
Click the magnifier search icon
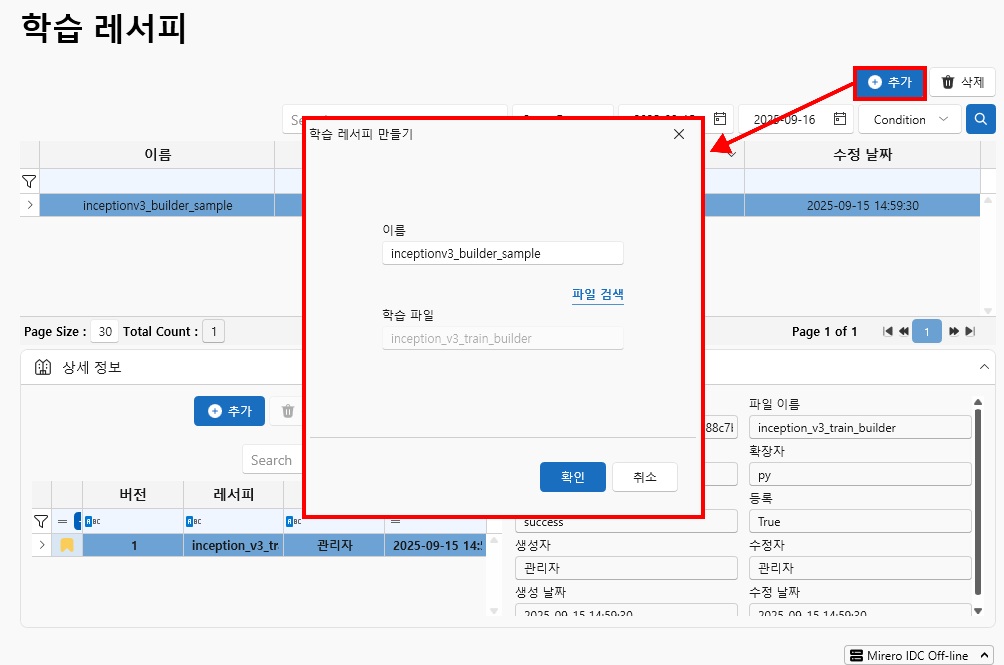[980, 119]
